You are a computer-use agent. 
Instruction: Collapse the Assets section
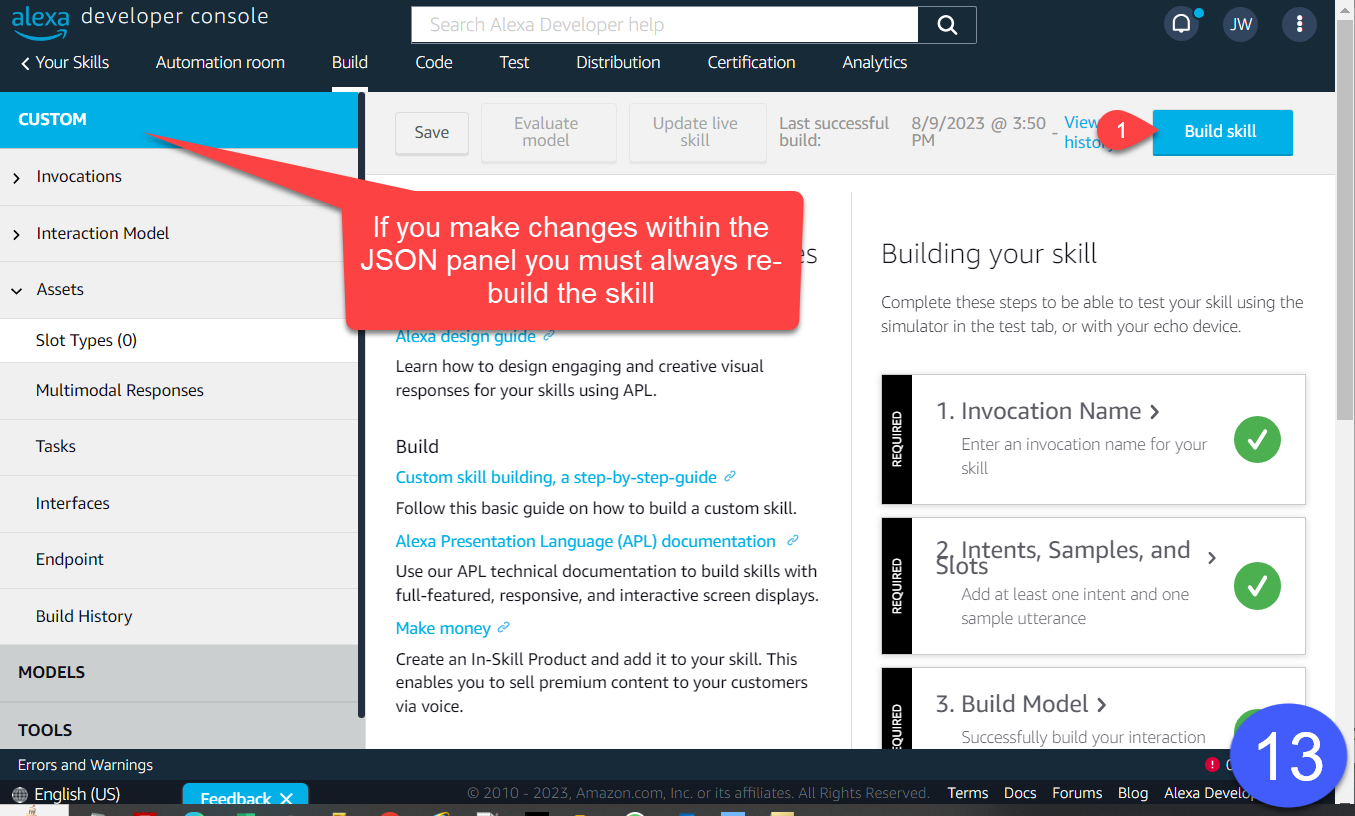pos(17,290)
